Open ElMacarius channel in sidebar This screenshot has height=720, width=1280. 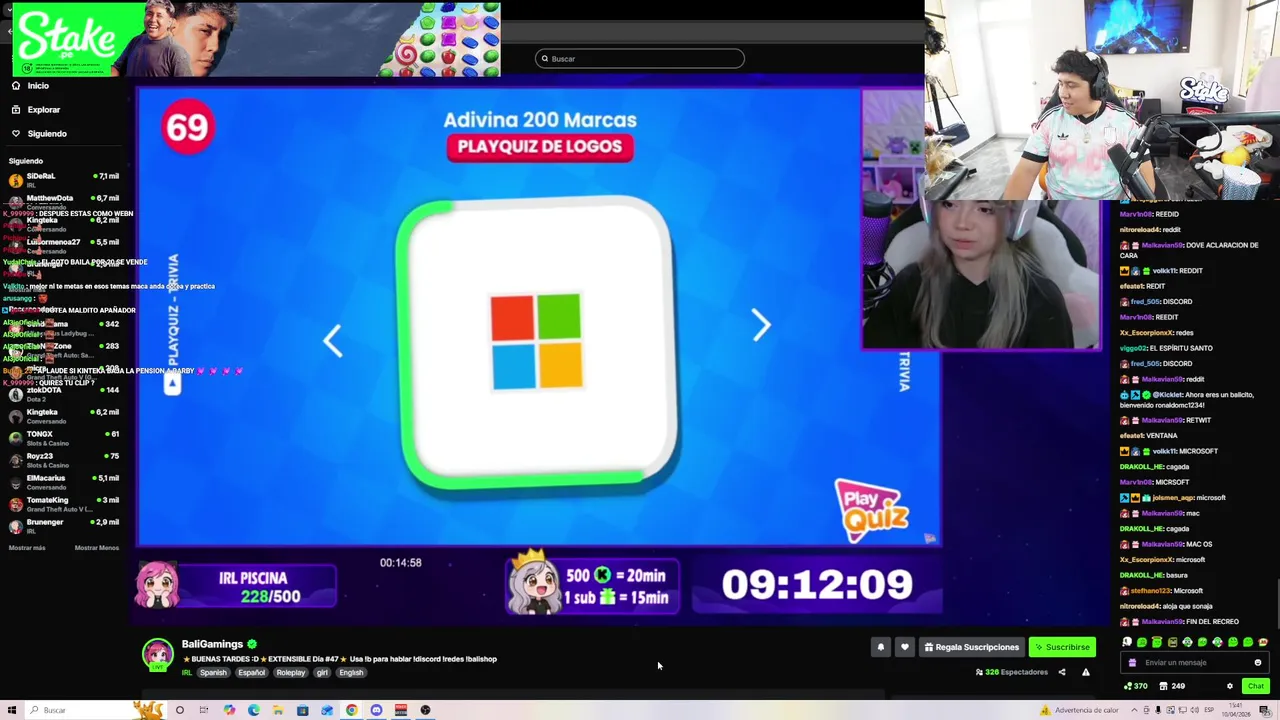coord(63,482)
